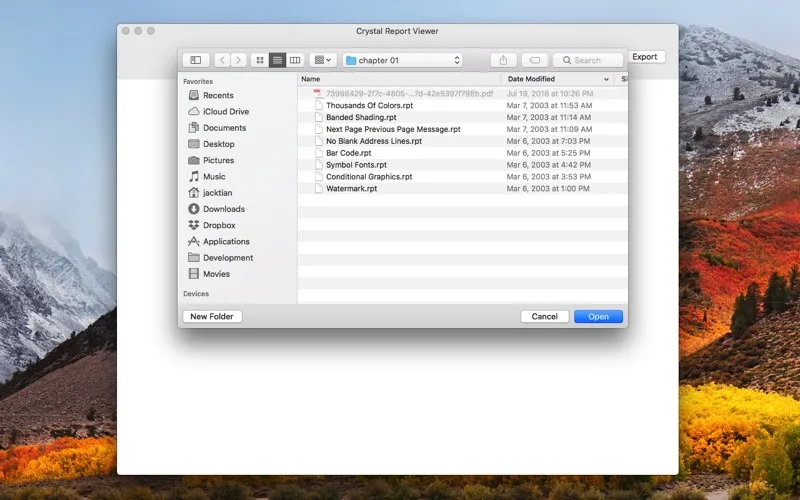This screenshot has width=800, height=500.
Task: Open the Dropbox sidebar location
Action: 219,225
